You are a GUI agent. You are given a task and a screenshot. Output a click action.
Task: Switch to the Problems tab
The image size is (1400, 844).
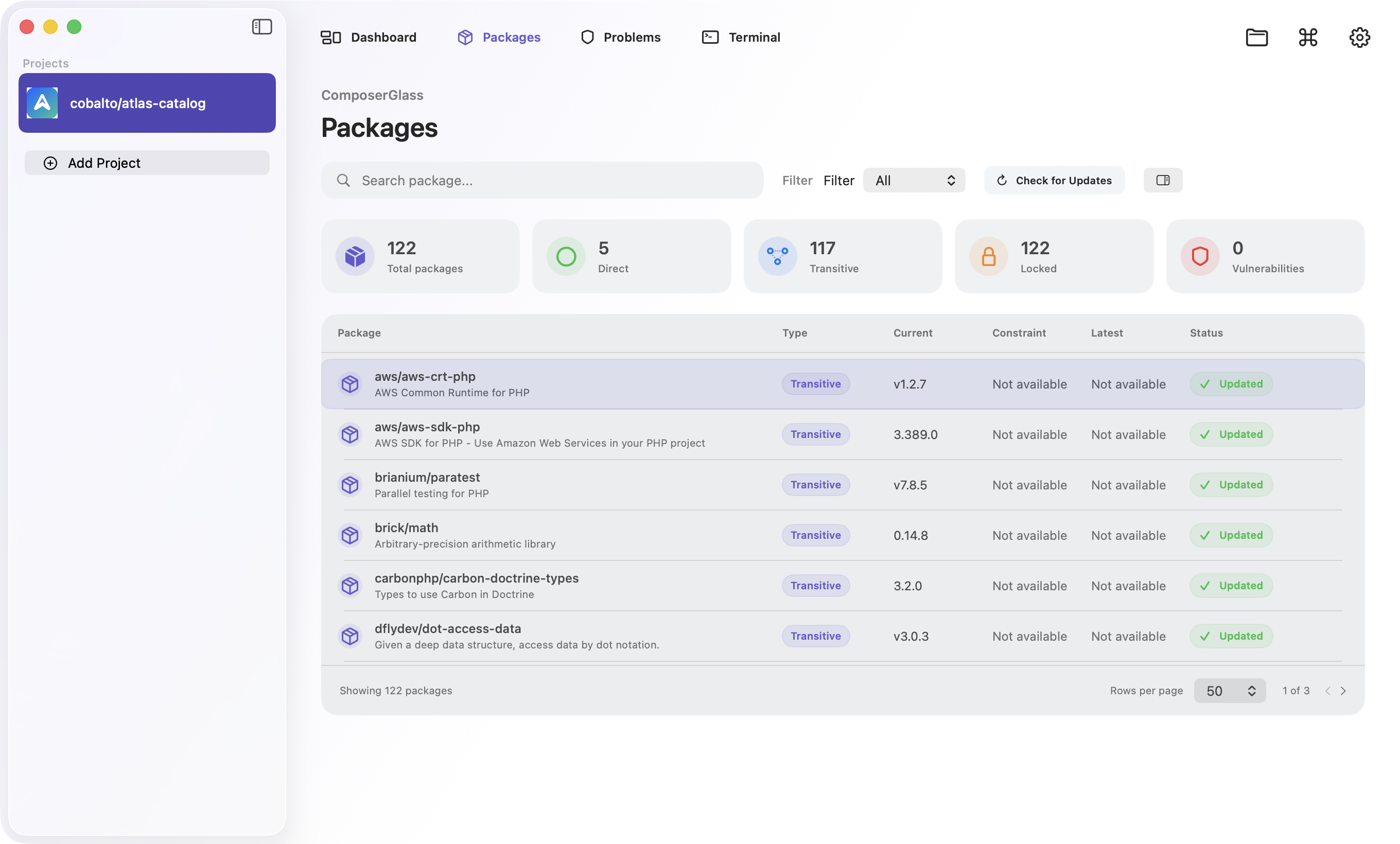(620, 38)
